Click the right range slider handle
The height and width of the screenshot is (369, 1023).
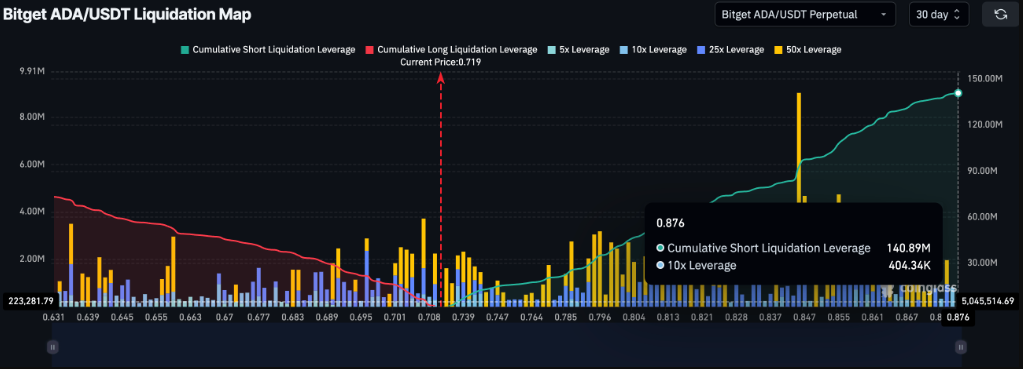point(960,347)
